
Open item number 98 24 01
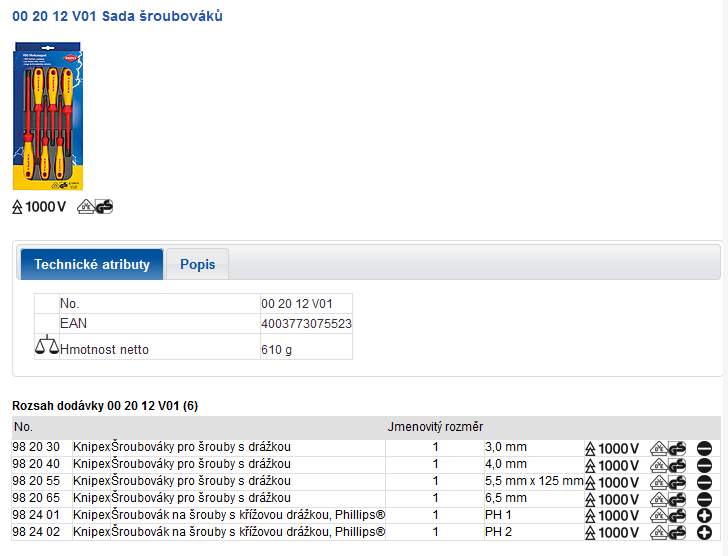(x=36, y=515)
